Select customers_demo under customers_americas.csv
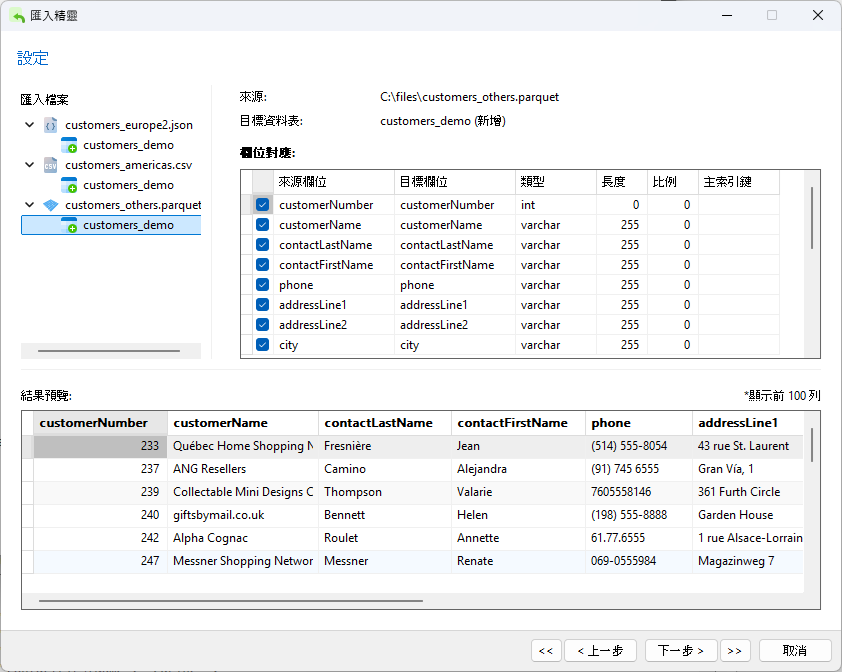This screenshot has height=672, width=842. [x=128, y=185]
